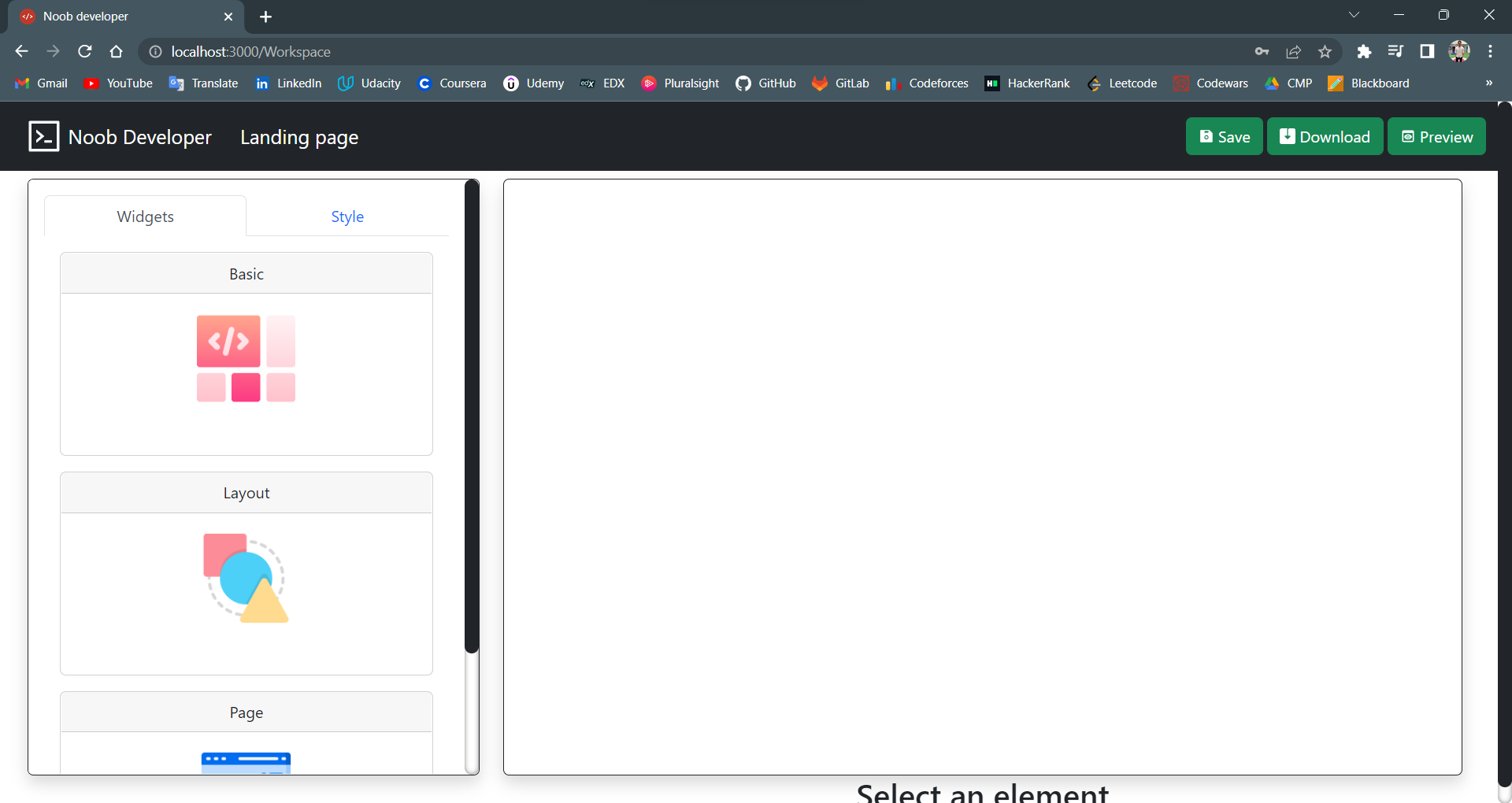Screen dimensions: 1512x803
Task: Open the YouTube bookmark
Action: click(119, 83)
